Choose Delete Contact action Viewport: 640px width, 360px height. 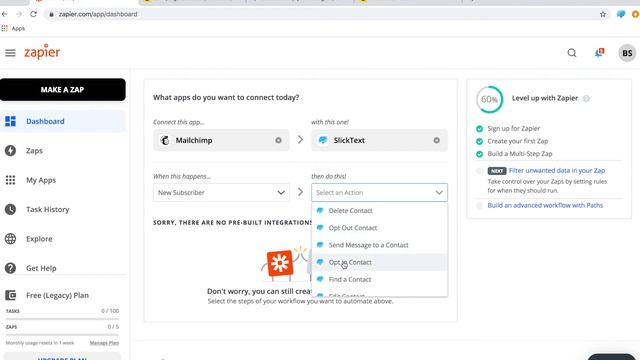379,211
